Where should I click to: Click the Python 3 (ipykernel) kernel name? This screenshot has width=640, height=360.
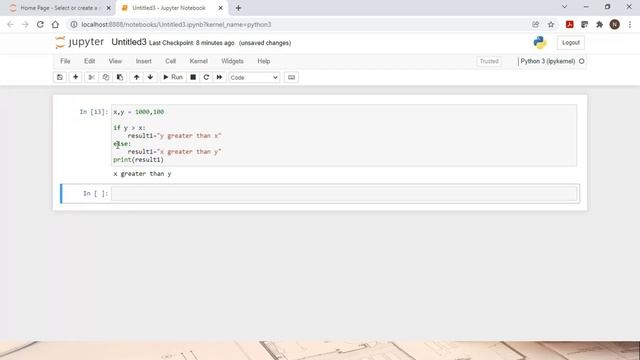click(x=547, y=61)
